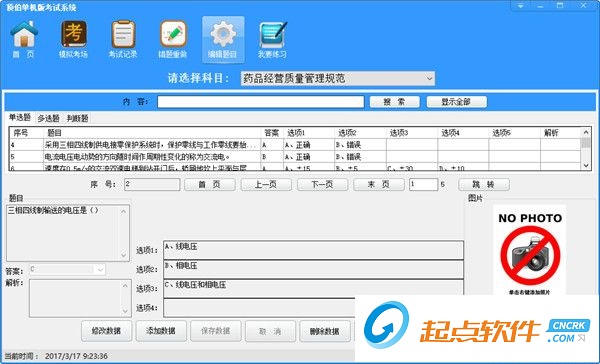Click the question table scroll-down arrow
Image resolution: width=600 pixels, height=364 pixels.
pyautogui.click(x=586, y=165)
